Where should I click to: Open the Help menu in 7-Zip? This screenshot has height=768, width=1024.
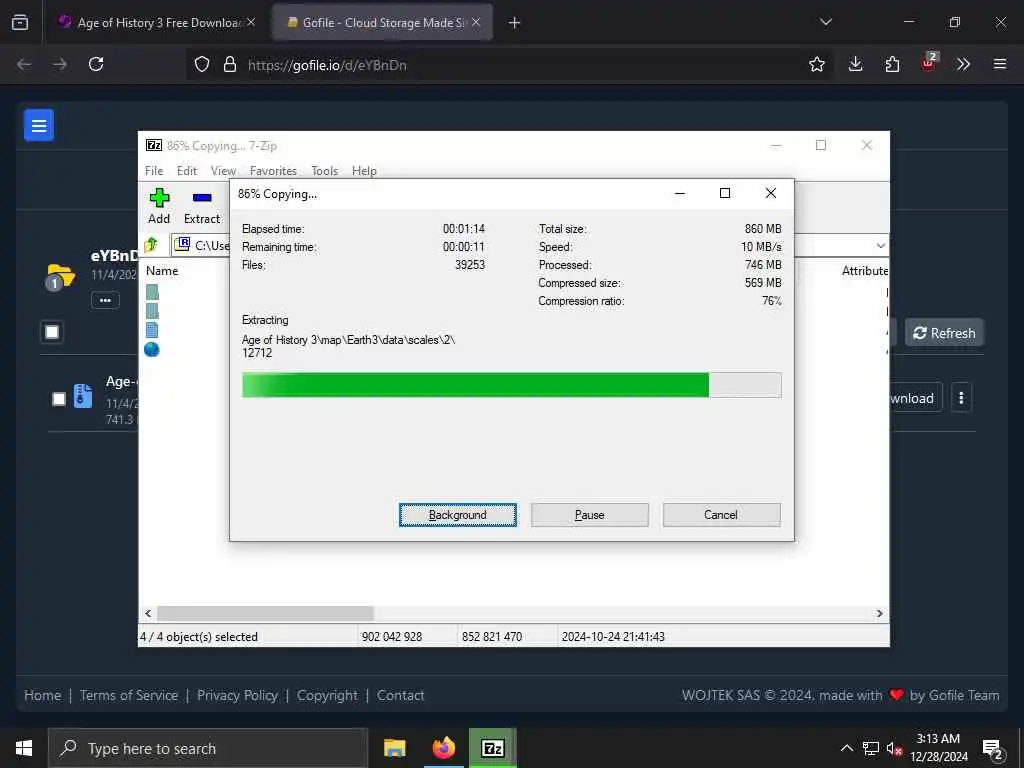pyautogui.click(x=364, y=170)
